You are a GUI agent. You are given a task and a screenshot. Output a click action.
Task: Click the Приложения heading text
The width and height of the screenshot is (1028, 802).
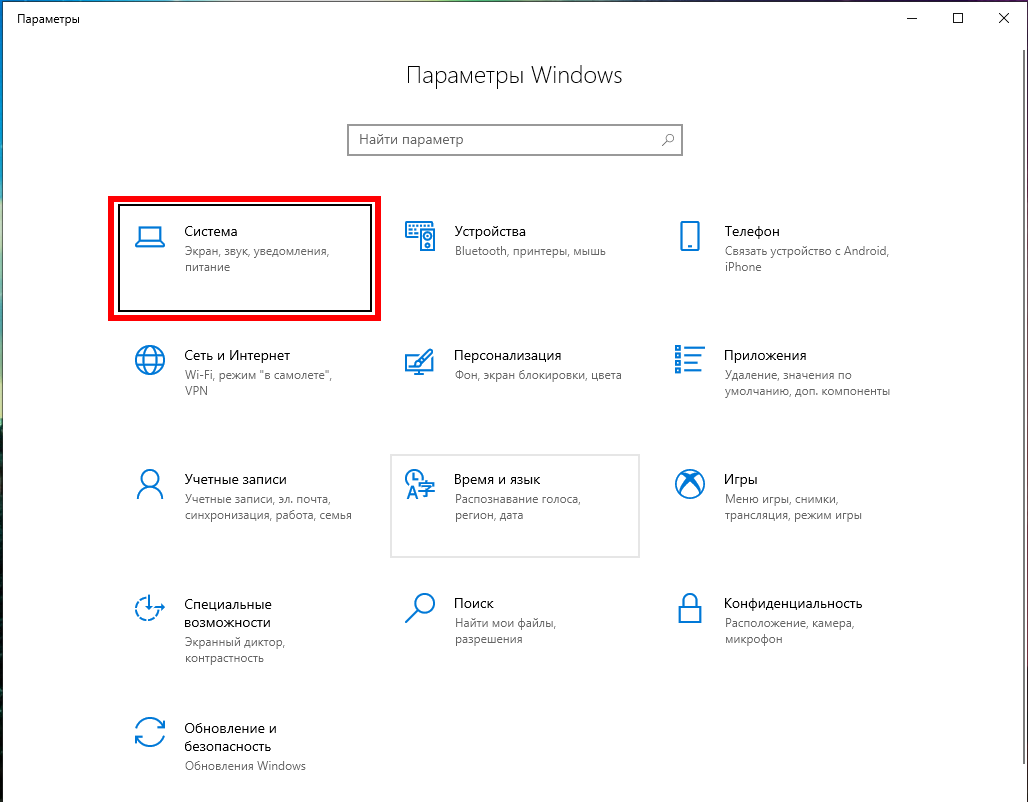pyautogui.click(x=765, y=355)
